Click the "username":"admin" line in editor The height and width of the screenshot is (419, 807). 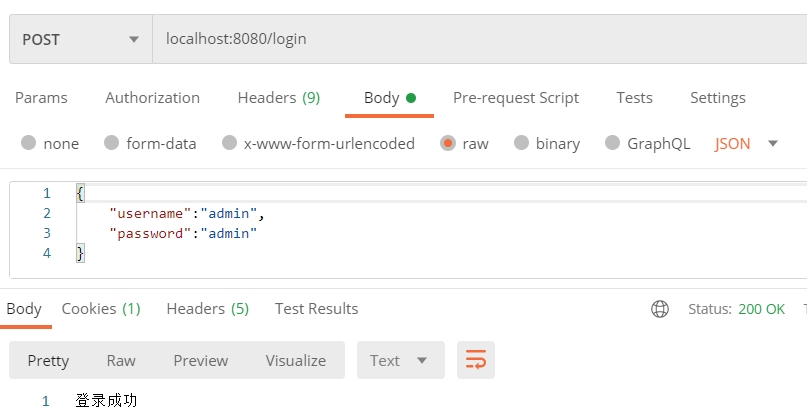pos(187,213)
